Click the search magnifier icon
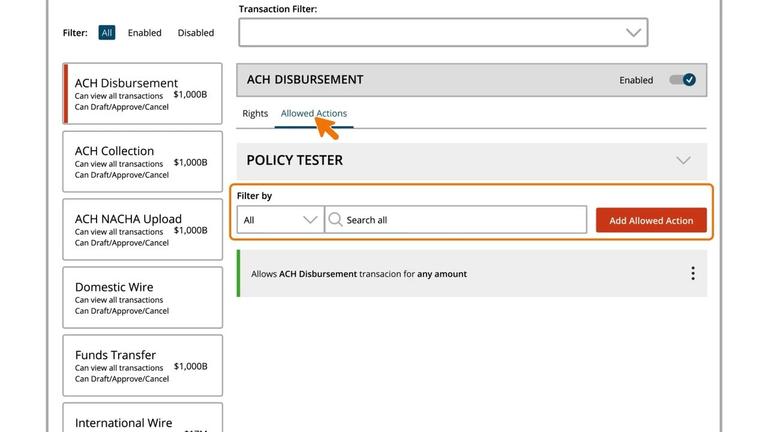Viewport: 768px width, 432px height. (336, 219)
